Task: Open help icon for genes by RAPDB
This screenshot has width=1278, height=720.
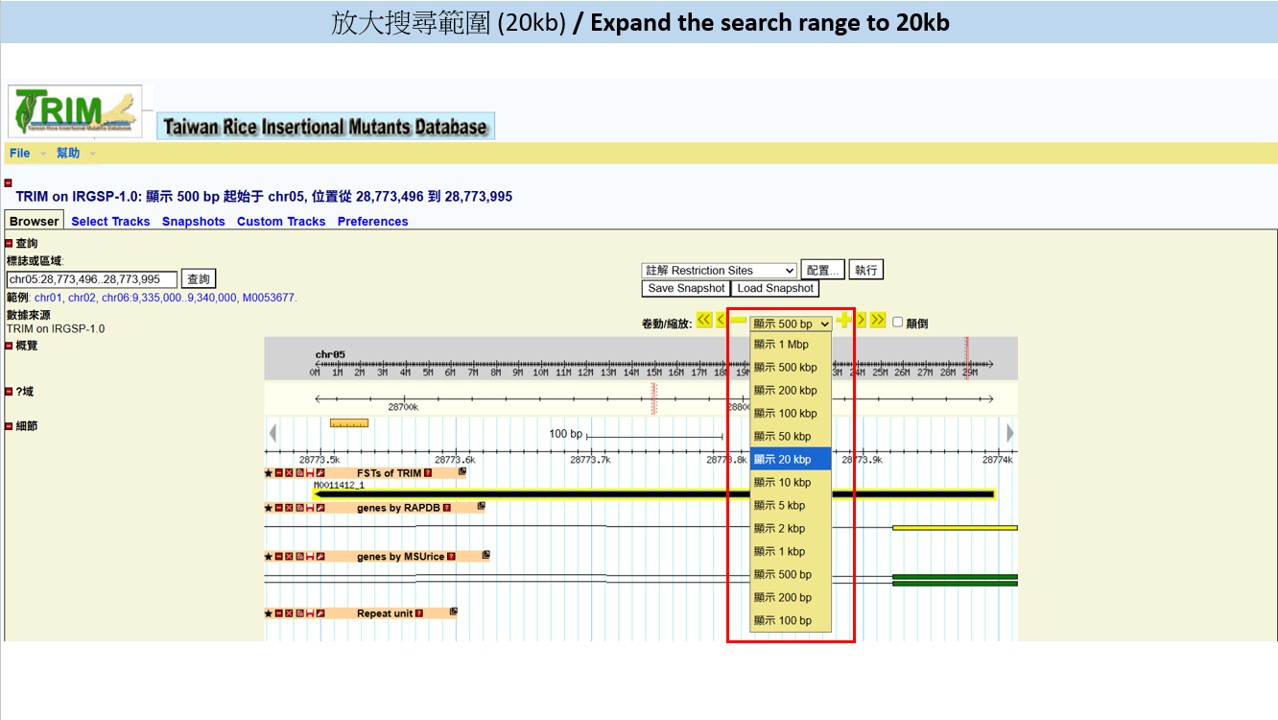Action: click(447, 508)
